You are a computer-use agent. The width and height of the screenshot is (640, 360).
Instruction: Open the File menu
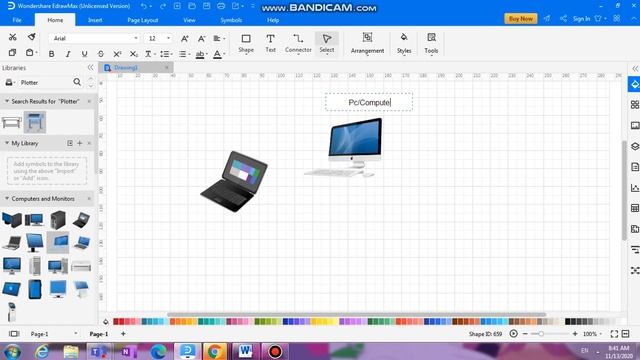[x=17, y=20]
